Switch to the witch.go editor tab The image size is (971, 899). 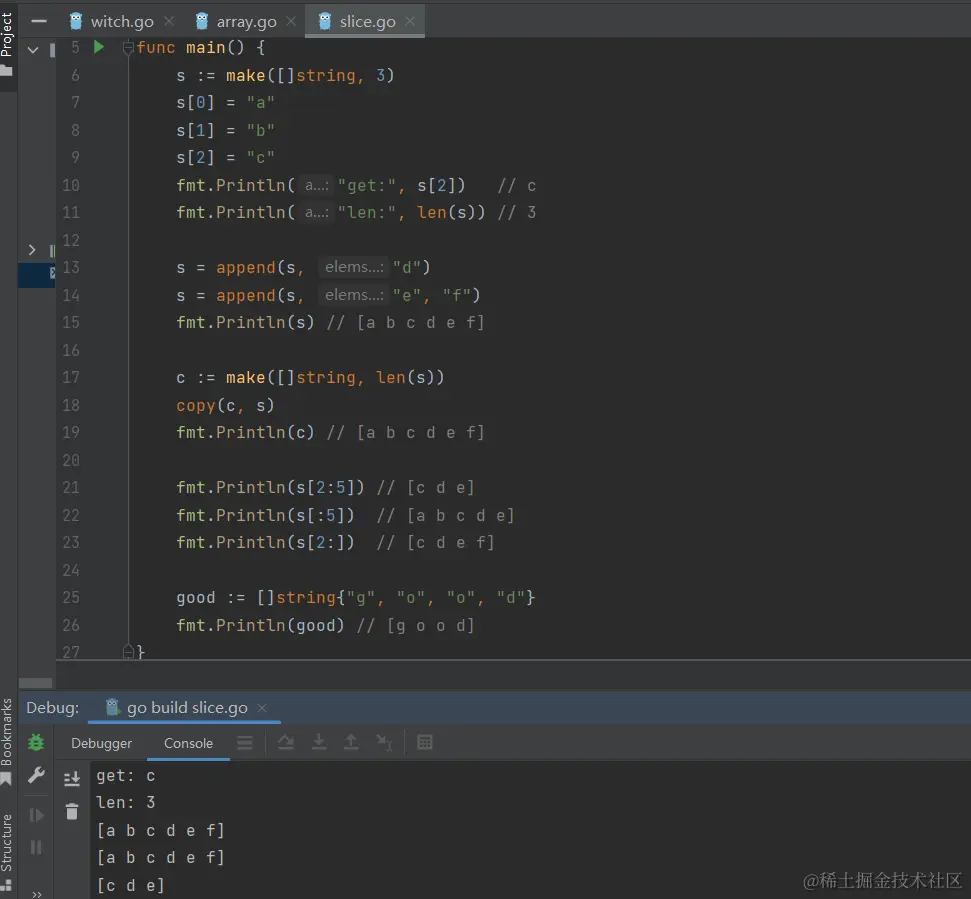coord(122,22)
